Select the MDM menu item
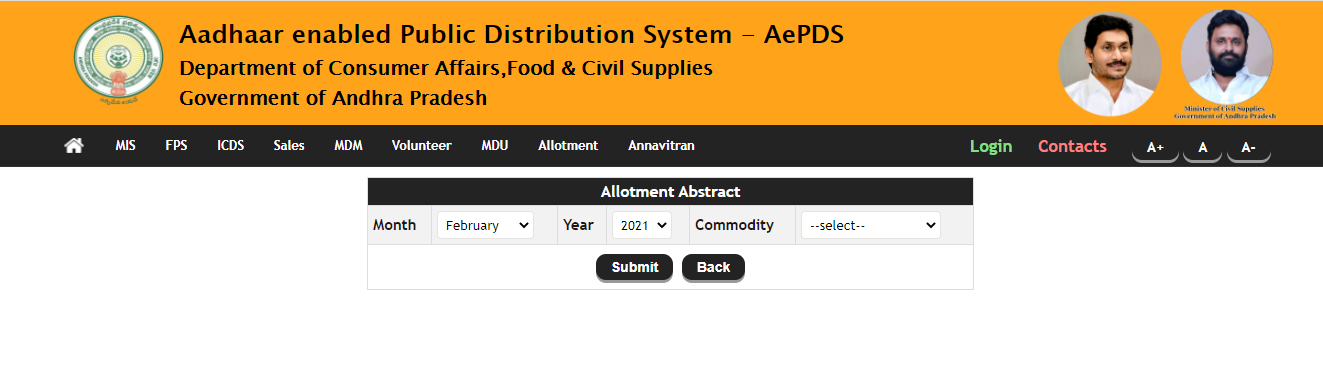Screen dimensions: 1323x386 [348, 146]
